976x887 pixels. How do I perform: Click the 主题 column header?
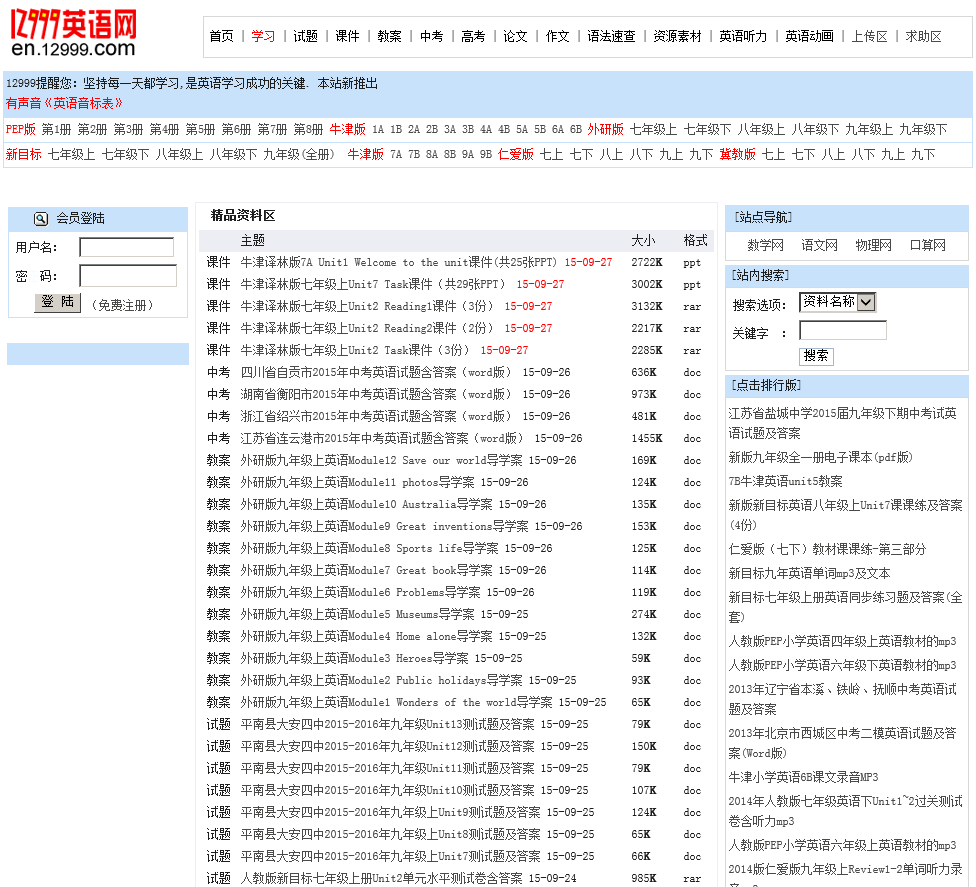point(253,241)
